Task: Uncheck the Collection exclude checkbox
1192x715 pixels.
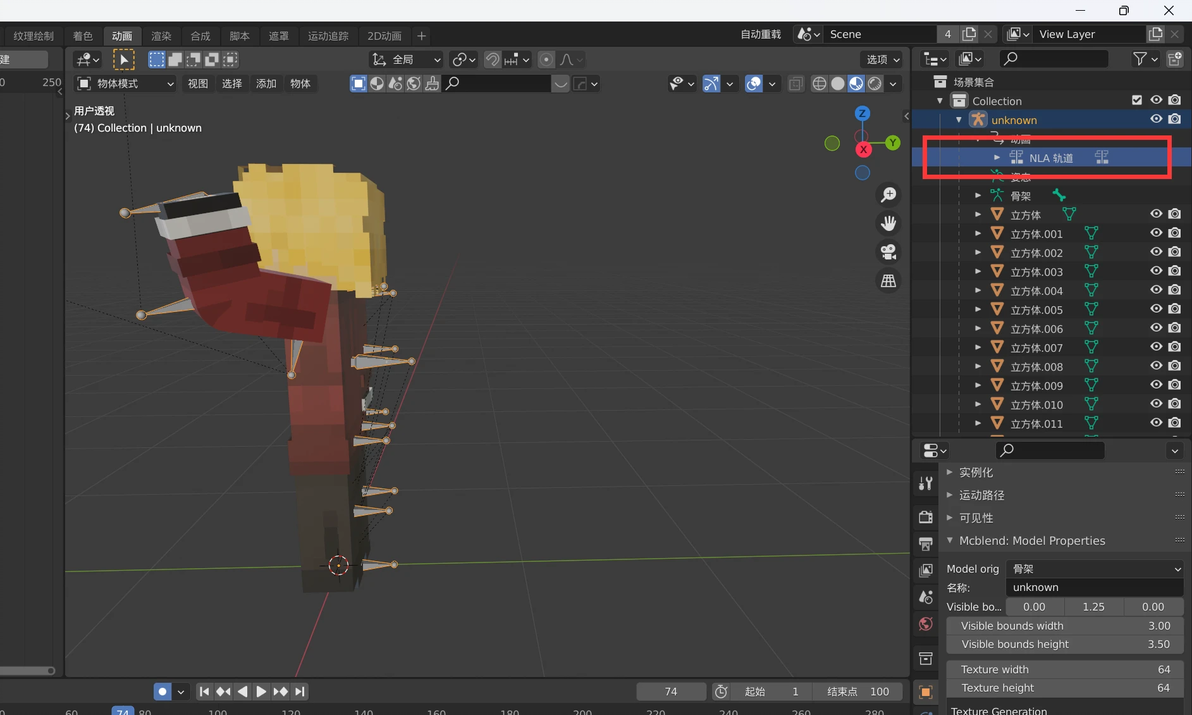Action: (x=1137, y=100)
